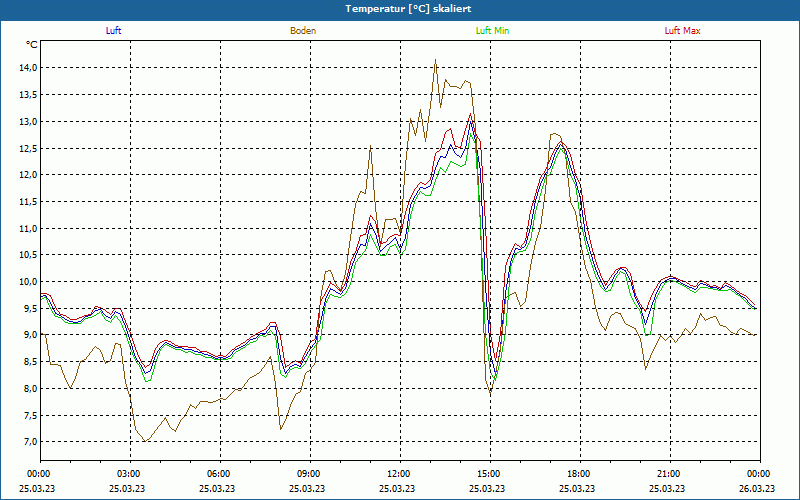This screenshot has width=800, height=500.
Task: Click the 26.03.23 date label
Action: (757, 488)
